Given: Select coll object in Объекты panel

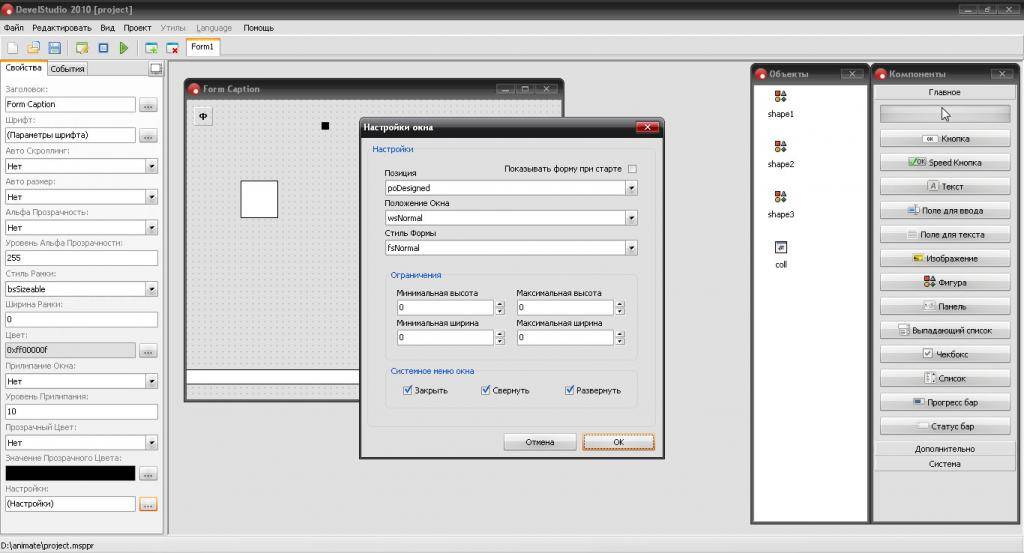Looking at the screenshot, I should pos(781,247).
